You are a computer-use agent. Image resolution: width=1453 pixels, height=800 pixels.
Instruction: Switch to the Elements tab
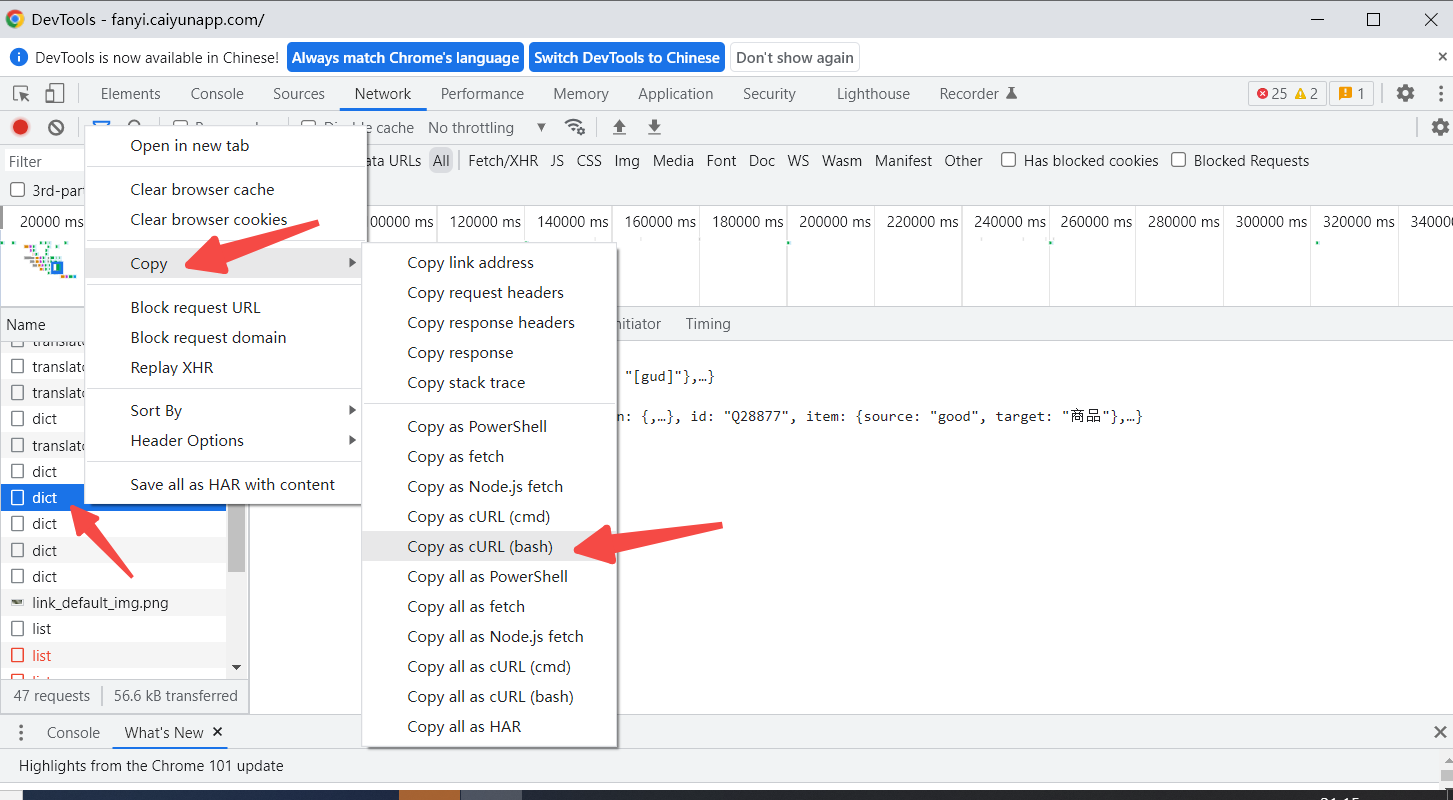point(130,94)
